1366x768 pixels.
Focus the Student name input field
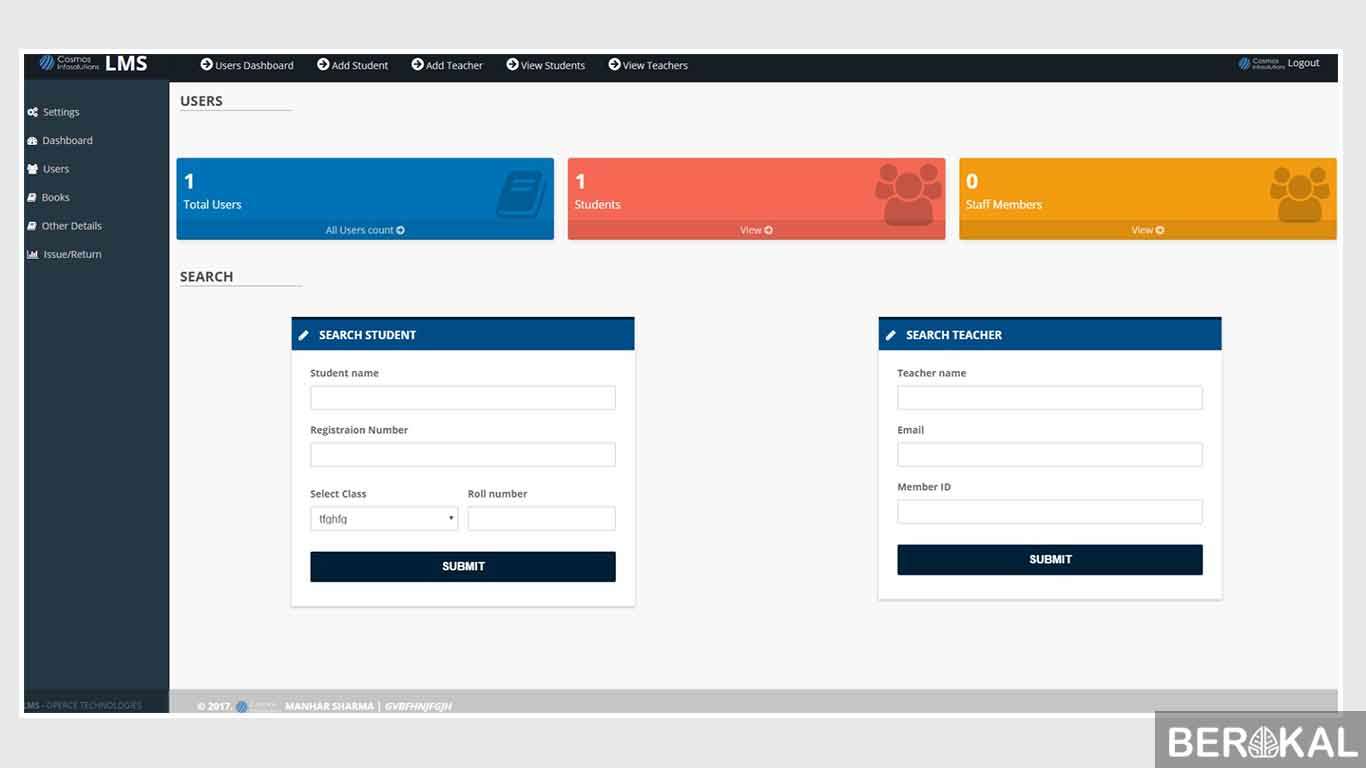click(463, 398)
